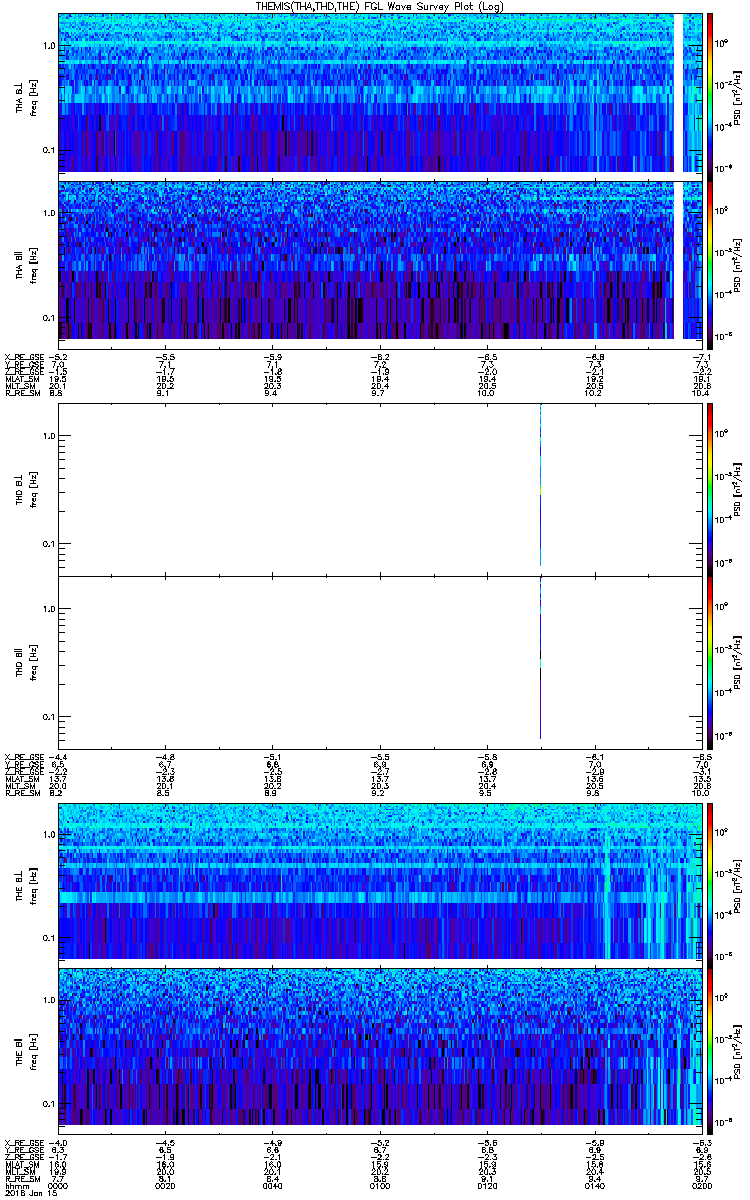Click the THD BII PSD color bar
This screenshot has width=750, height=1200.
click(711, 663)
